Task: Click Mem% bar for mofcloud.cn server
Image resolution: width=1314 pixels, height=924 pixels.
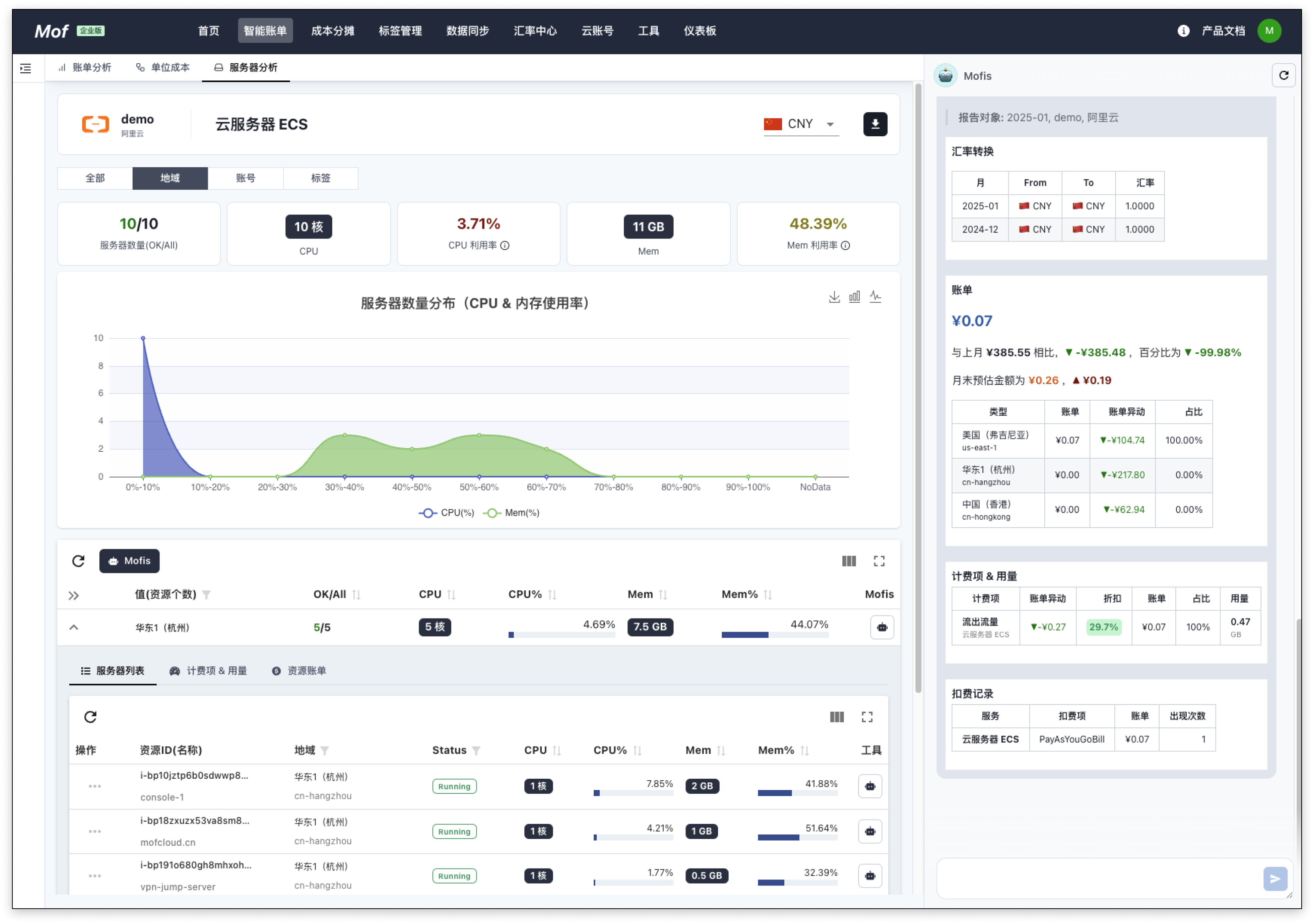Action: [x=797, y=838]
